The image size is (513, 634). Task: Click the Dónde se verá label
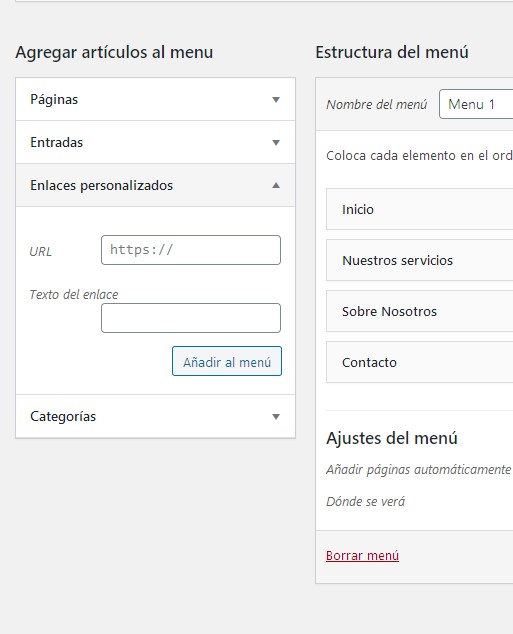[365, 502]
